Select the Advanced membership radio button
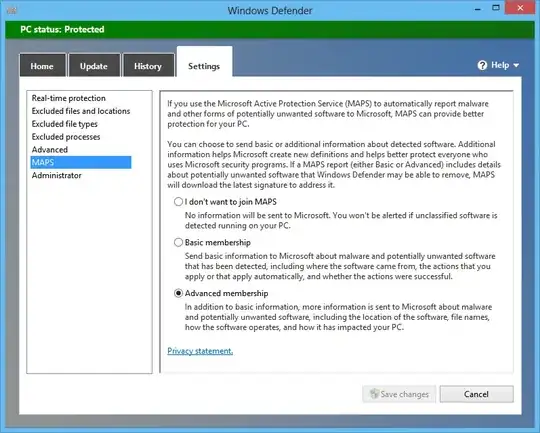Viewport: 540px width, 433px height. coord(178,293)
